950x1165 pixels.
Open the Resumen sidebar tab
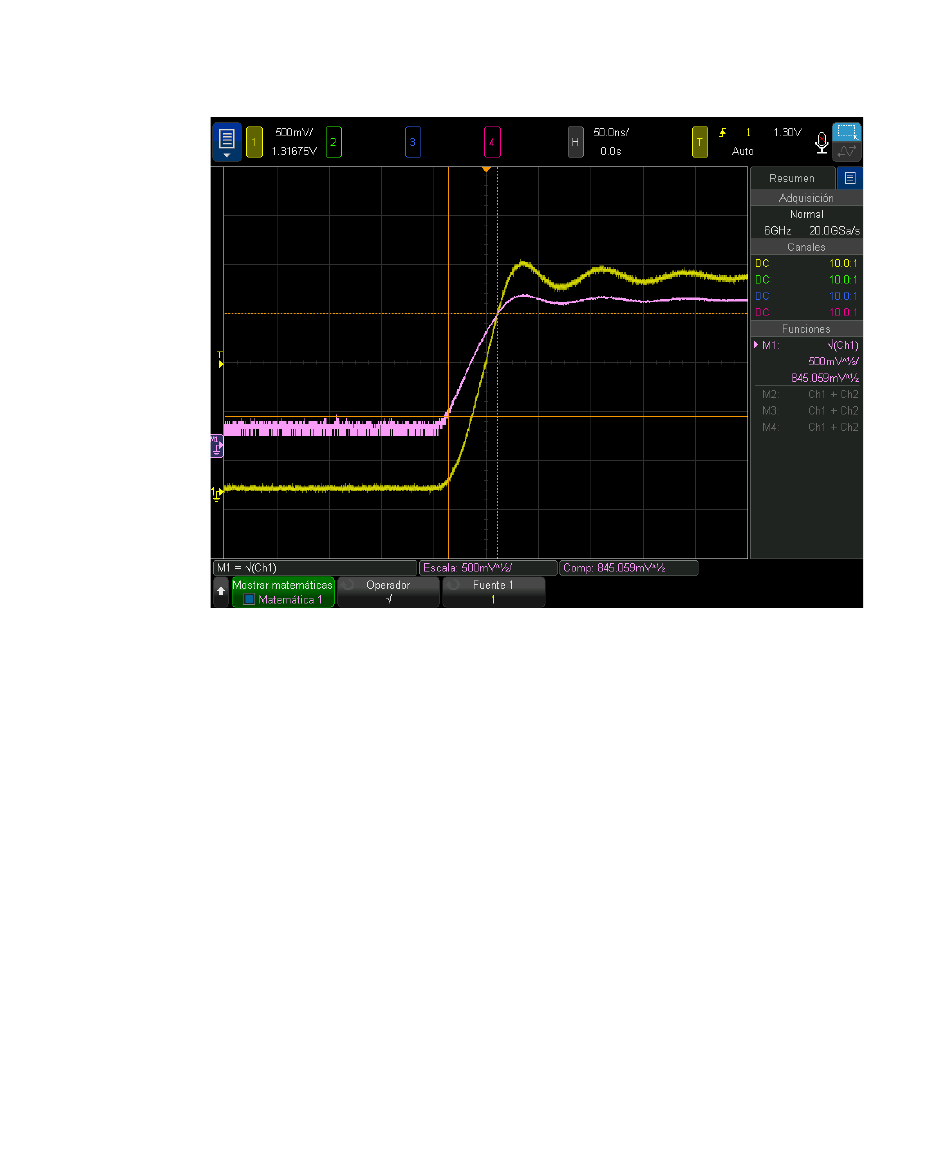click(792, 178)
